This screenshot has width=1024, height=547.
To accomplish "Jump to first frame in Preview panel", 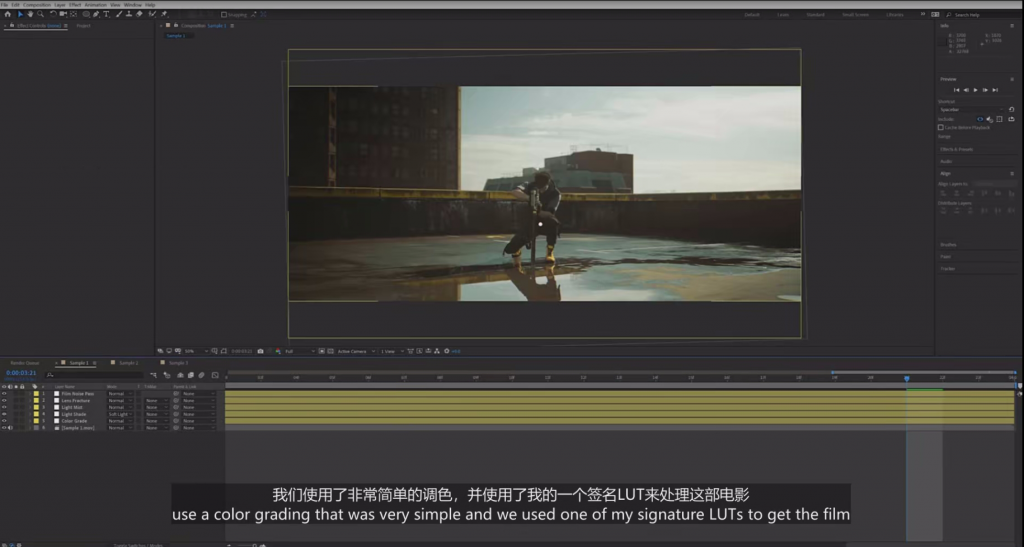I will tap(957, 90).
